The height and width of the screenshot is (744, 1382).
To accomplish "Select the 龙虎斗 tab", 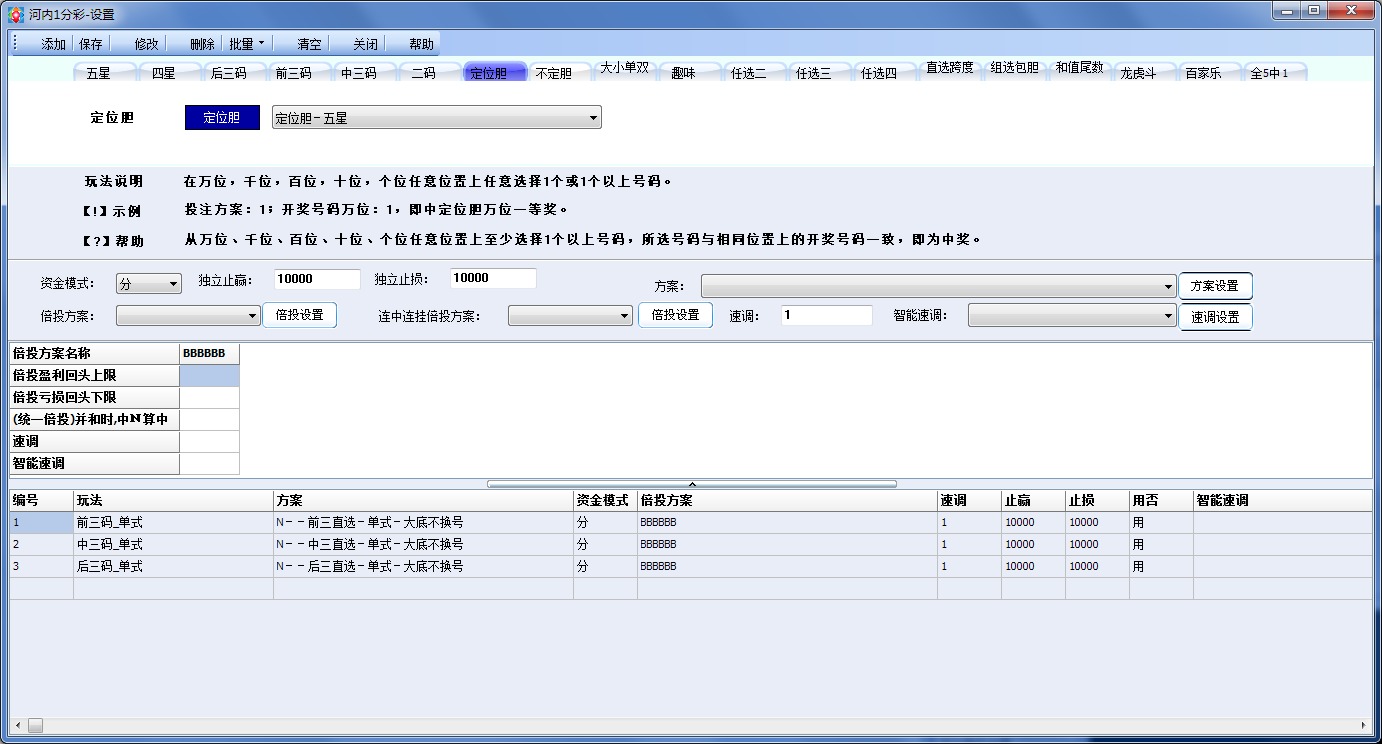I will pos(1138,73).
